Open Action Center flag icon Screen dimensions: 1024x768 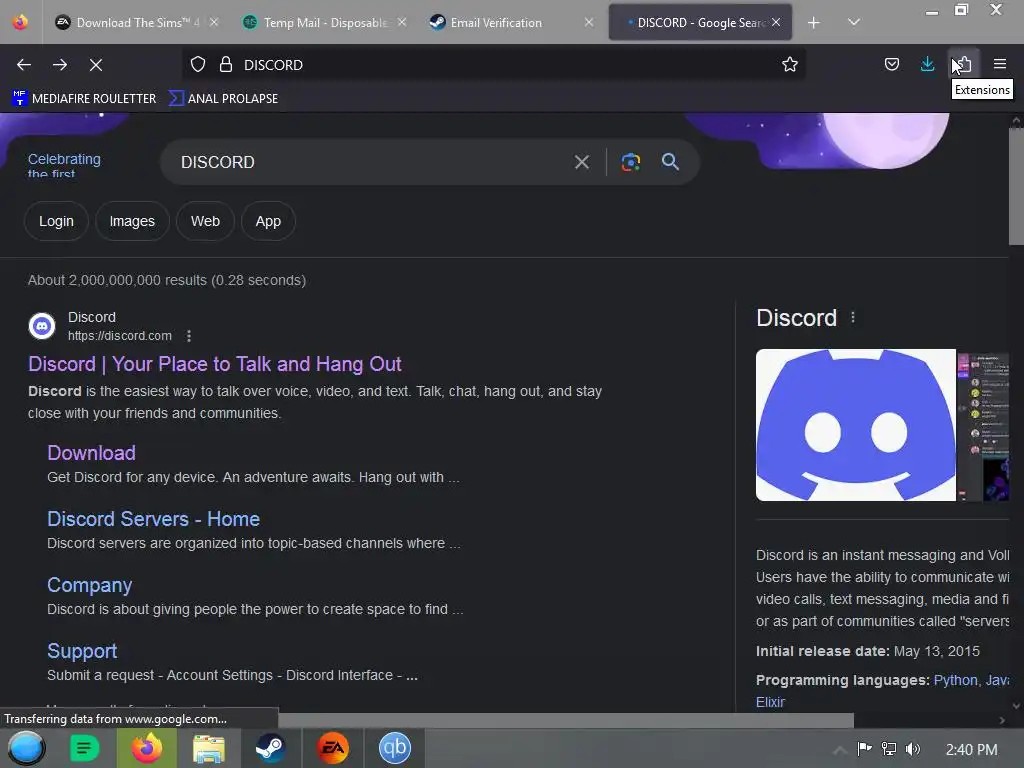[x=865, y=749]
